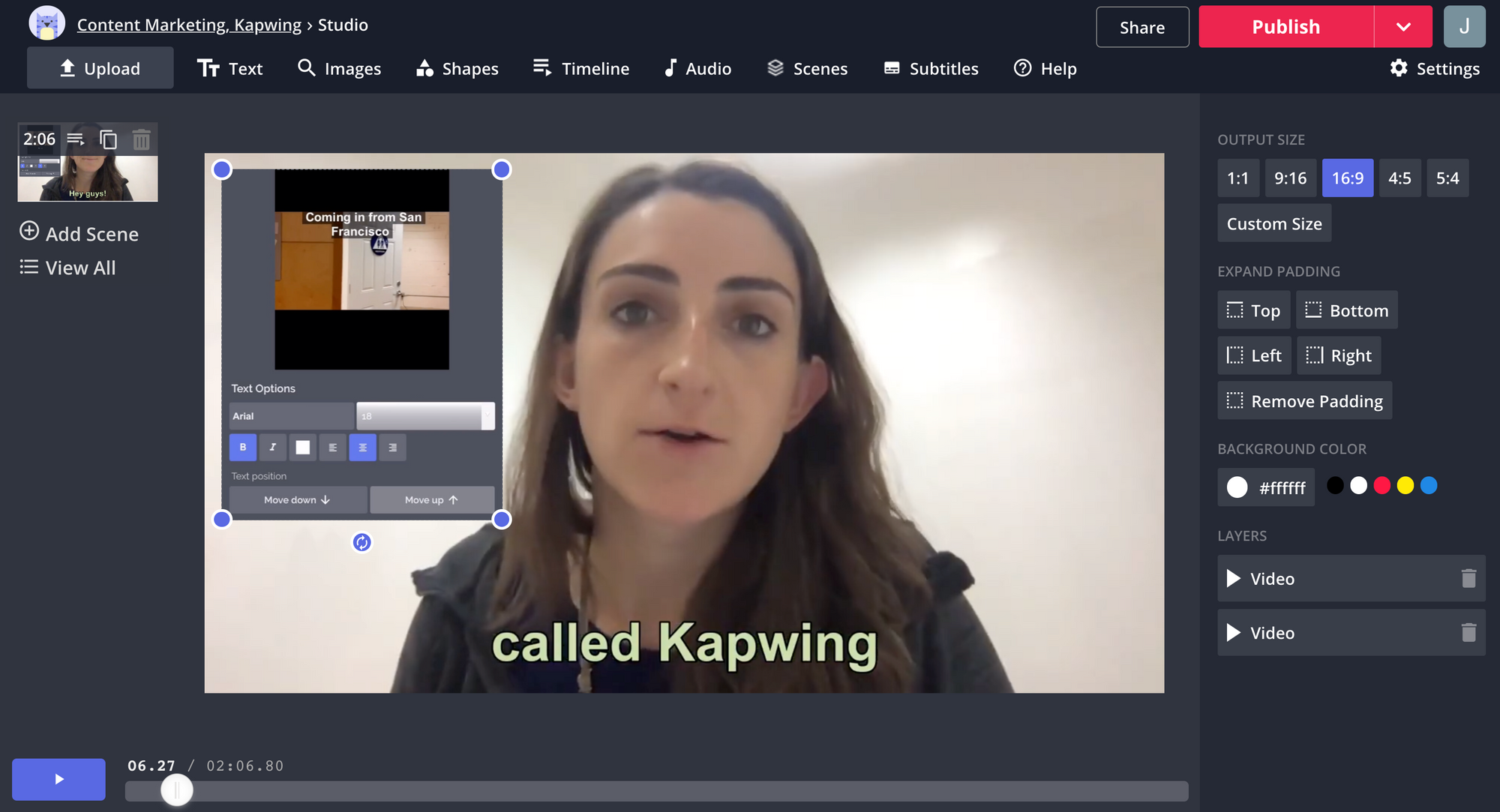1500x812 pixels.
Task: Click Remove Padding button
Action: [x=1304, y=400]
